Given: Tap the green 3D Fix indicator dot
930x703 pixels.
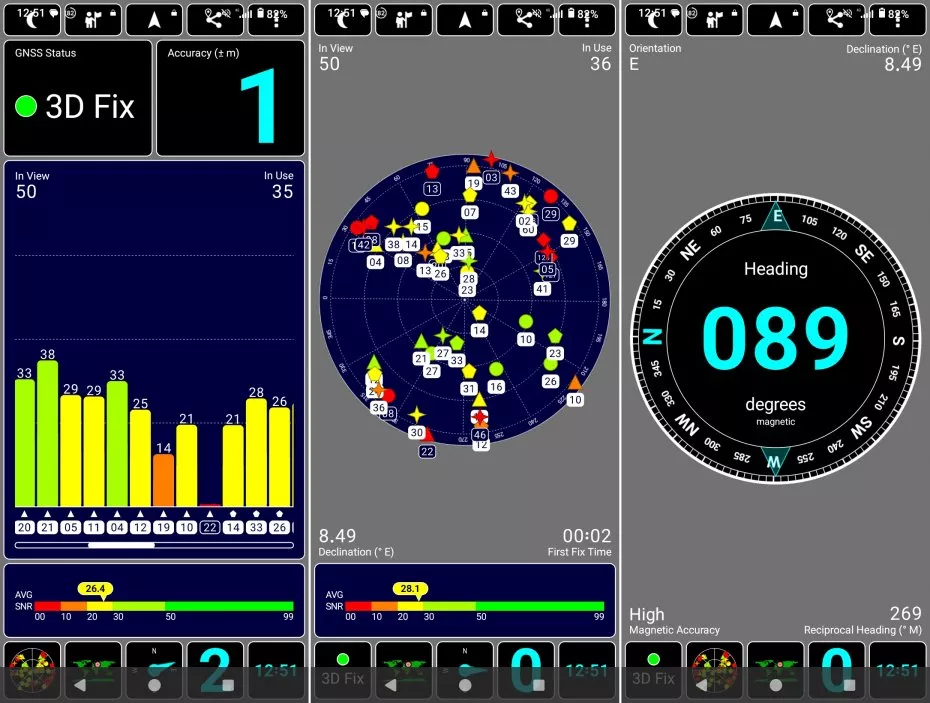Looking at the screenshot, I should pyautogui.click(x=26, y=106).
